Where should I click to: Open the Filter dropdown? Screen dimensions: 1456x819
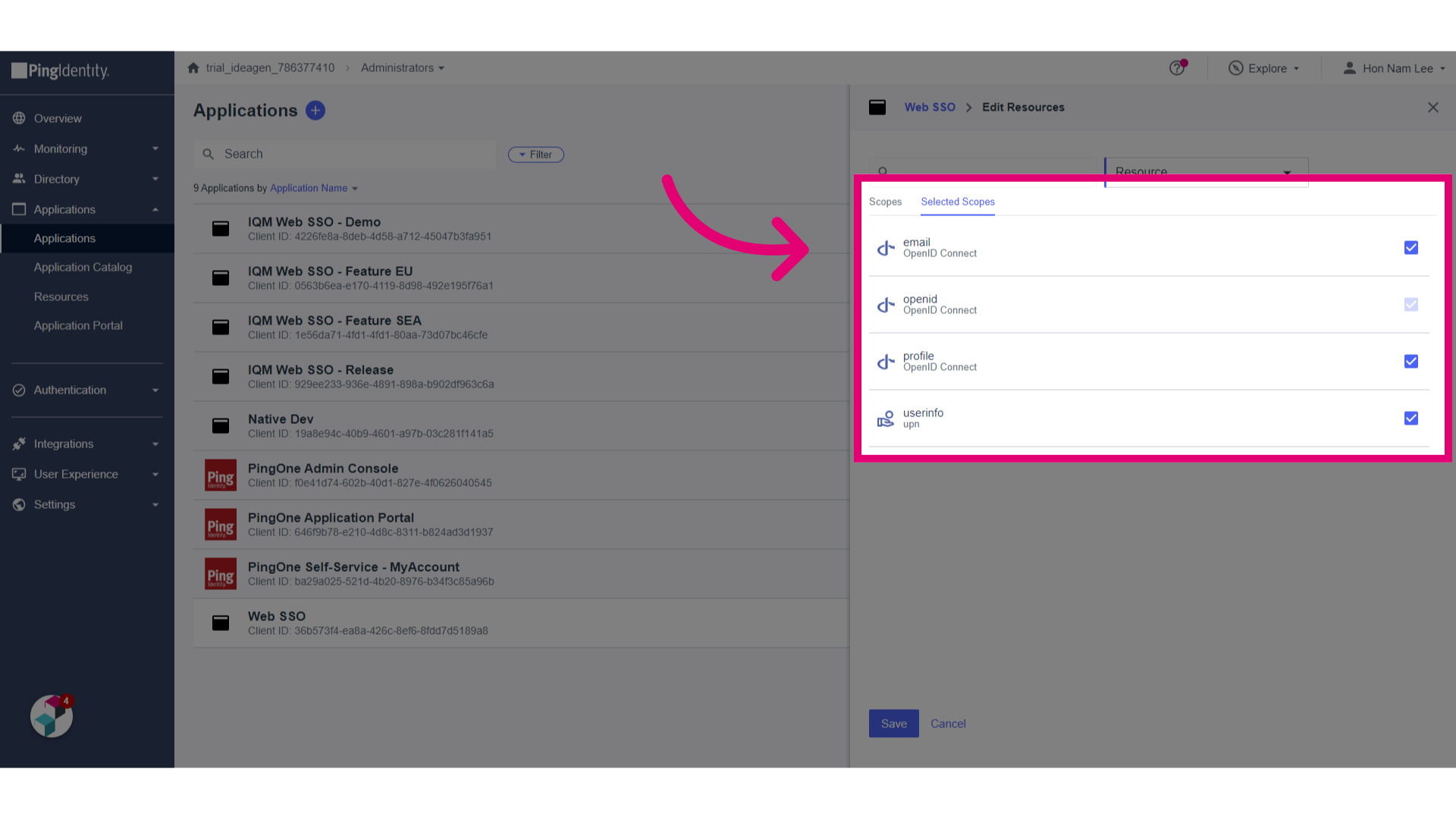[536, 155]
